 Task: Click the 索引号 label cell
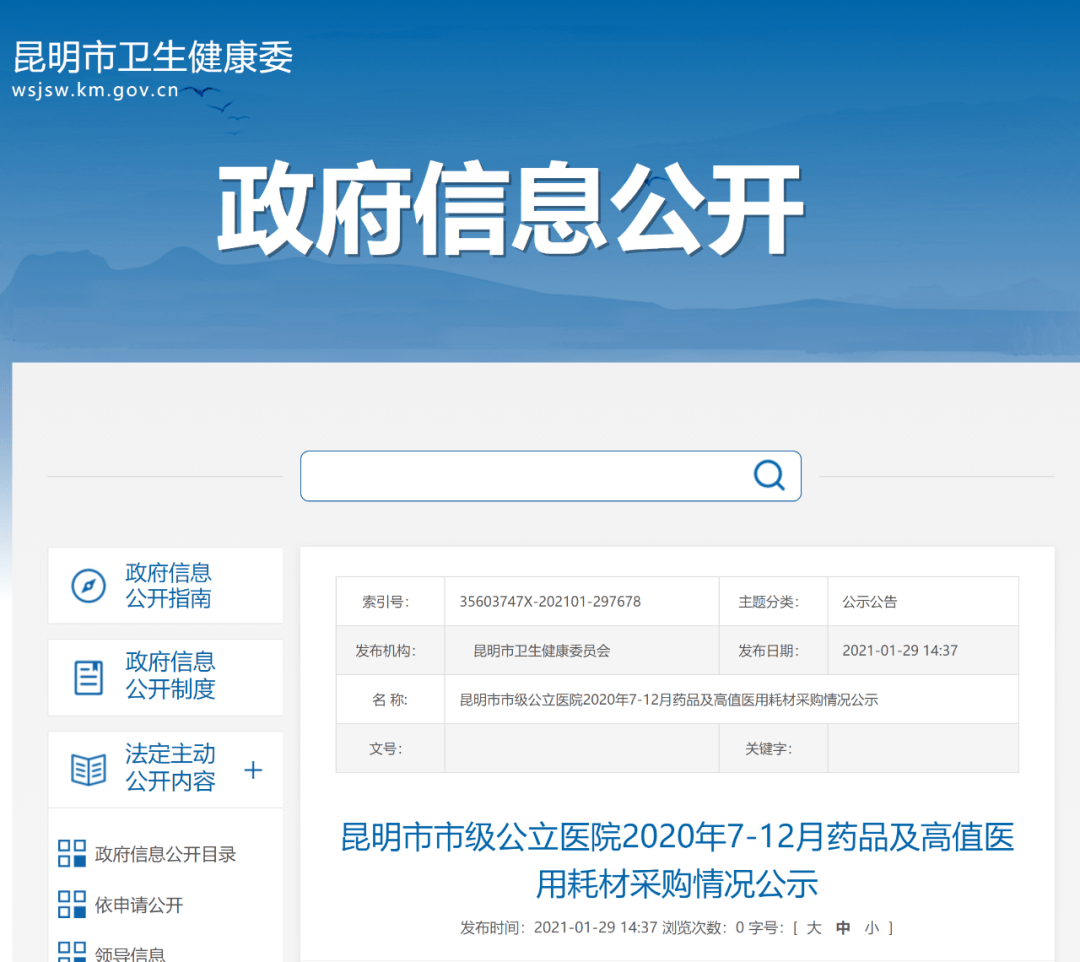coord(390,601)
